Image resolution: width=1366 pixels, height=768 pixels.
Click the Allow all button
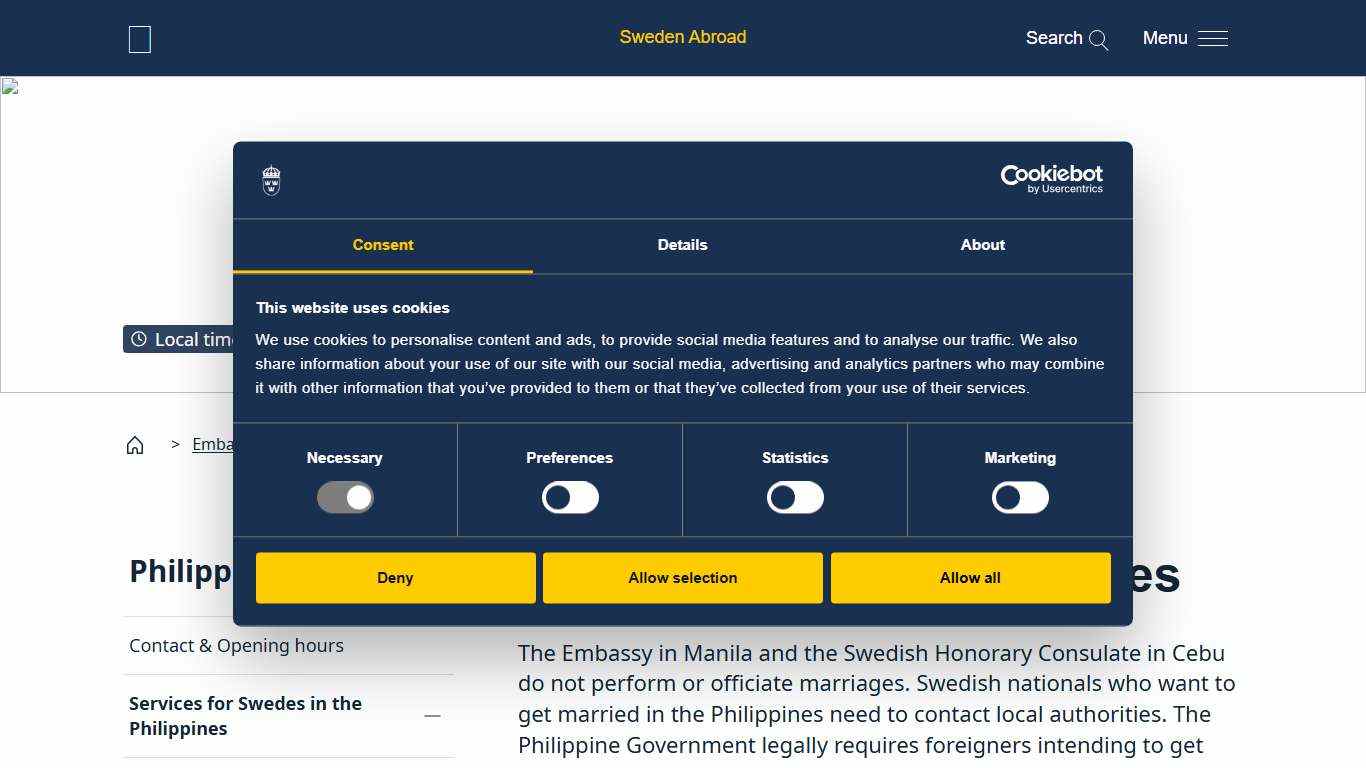click(970, 578)
